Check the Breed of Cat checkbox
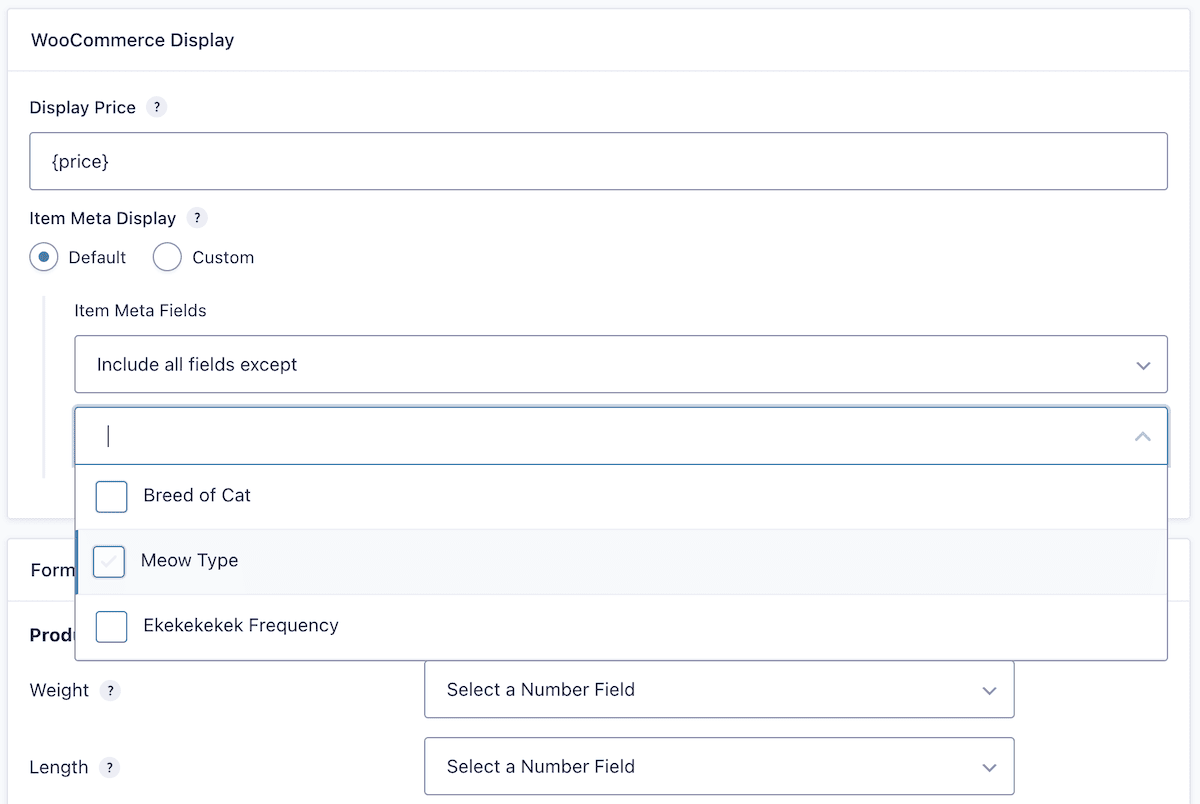The image size is (1200, 804). (x=111, y=496)
